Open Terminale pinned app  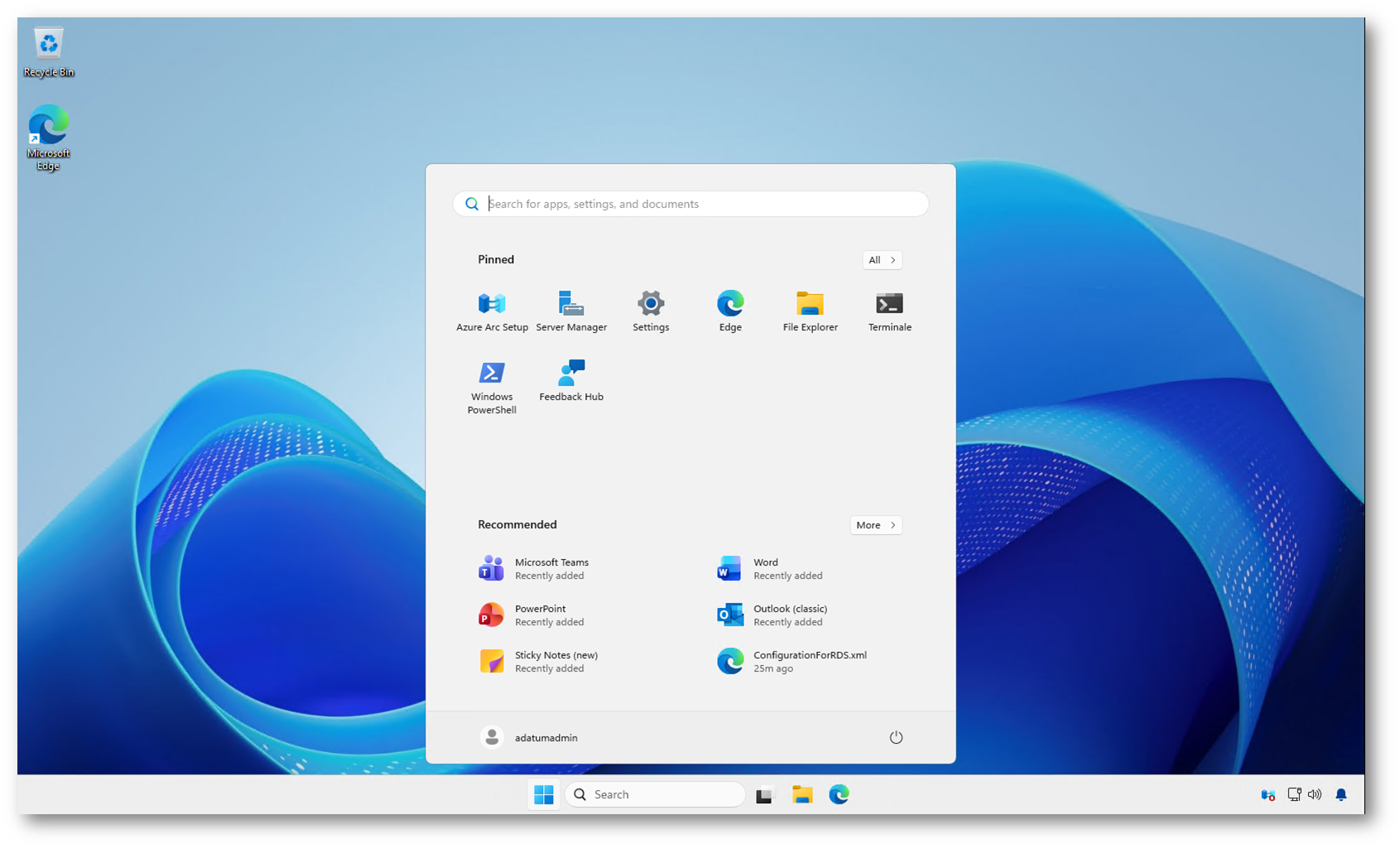coord(889,311)
